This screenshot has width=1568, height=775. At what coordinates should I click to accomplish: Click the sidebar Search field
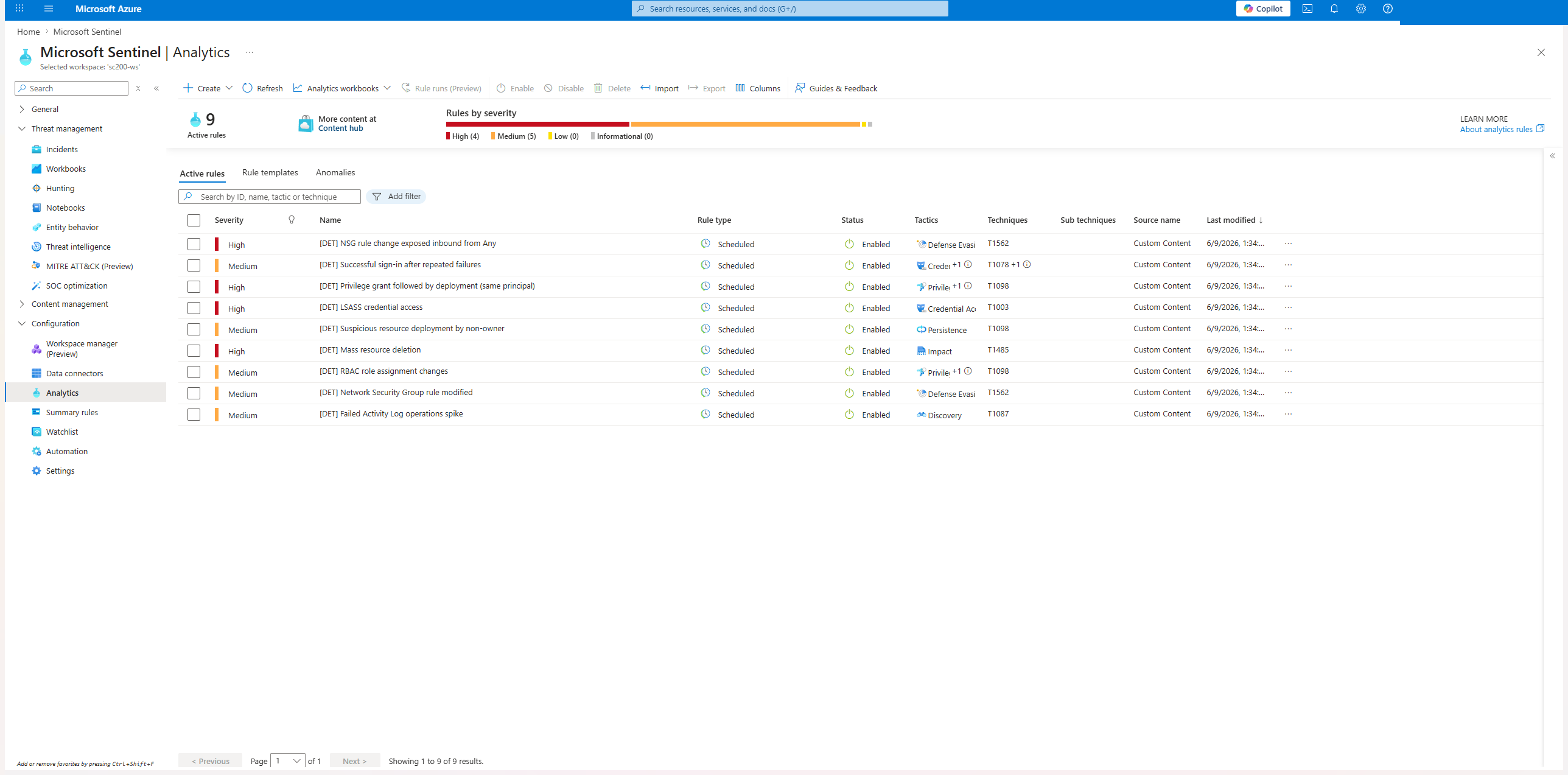coord(72,88)
